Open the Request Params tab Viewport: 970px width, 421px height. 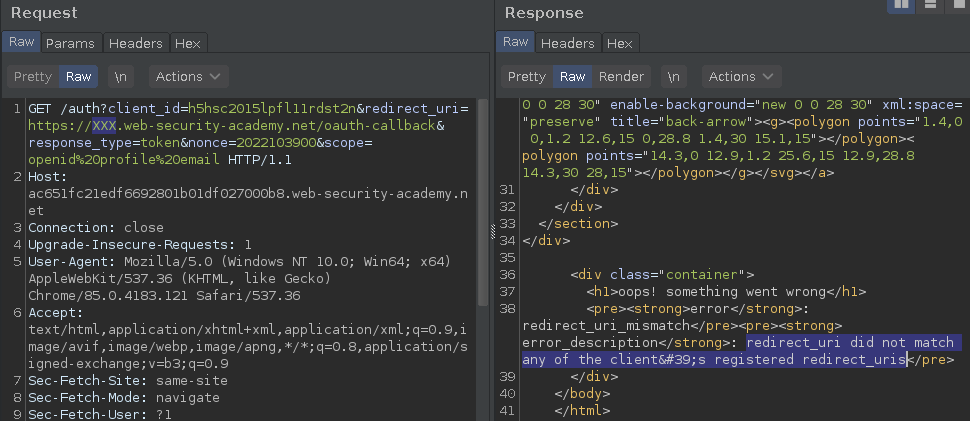click(x=71, y=43)
